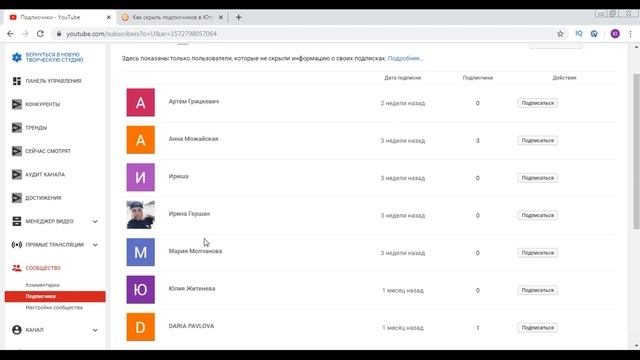Screen dimensions: 640x360
Task: Subscribe to Ирина Гершан
Action: (x=537, y=216)
